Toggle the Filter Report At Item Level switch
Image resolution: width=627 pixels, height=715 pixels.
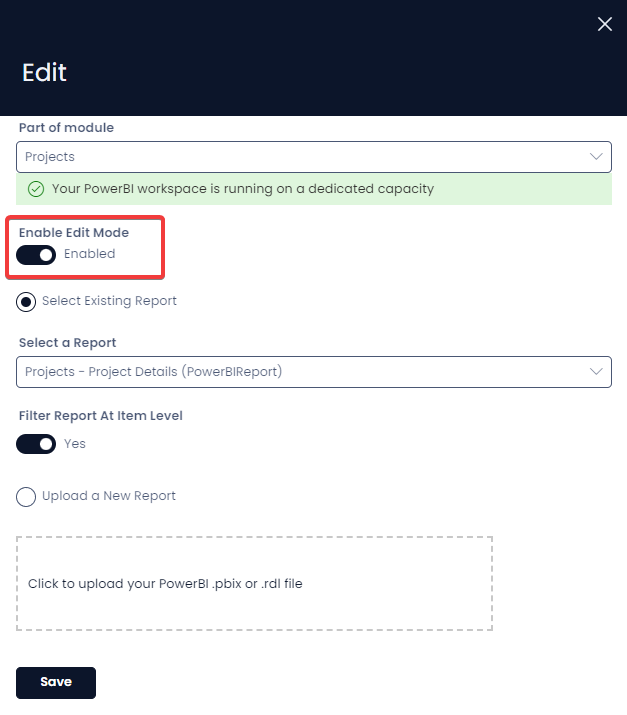36,444
